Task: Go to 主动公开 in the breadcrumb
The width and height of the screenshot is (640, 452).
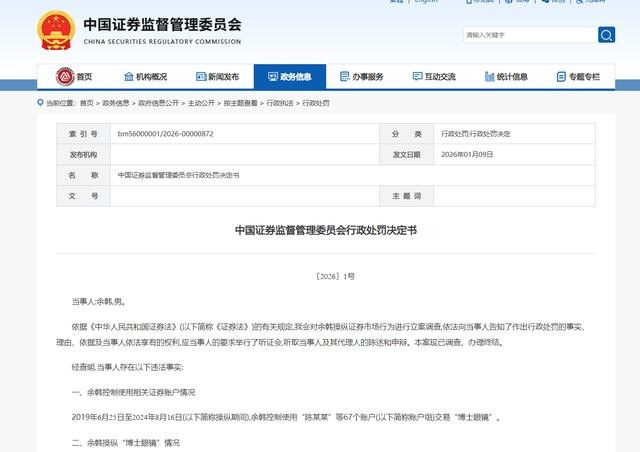Action: [x=201, y=103]
